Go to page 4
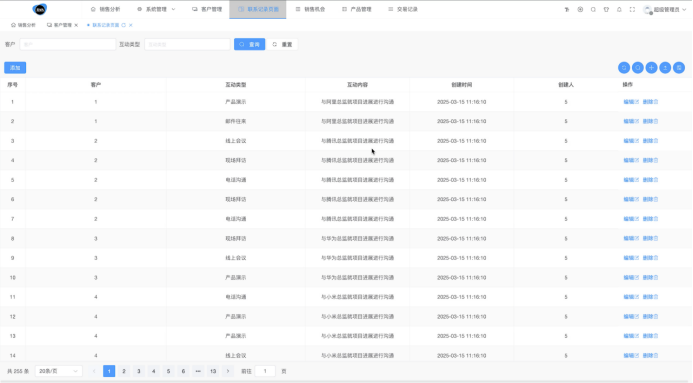 153,371
